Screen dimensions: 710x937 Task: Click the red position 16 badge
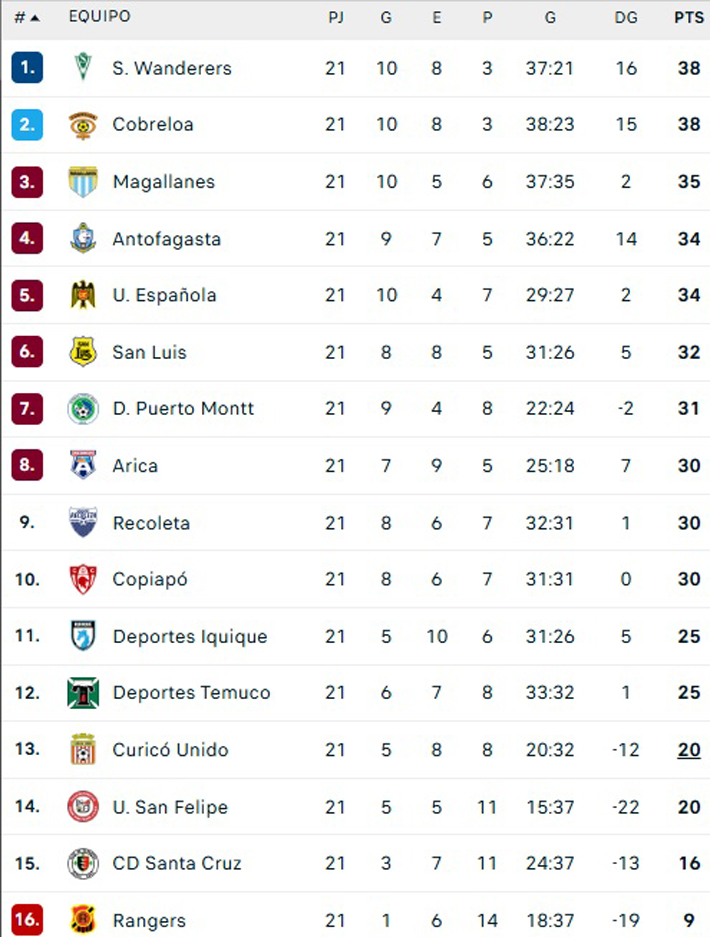point(27,920)
